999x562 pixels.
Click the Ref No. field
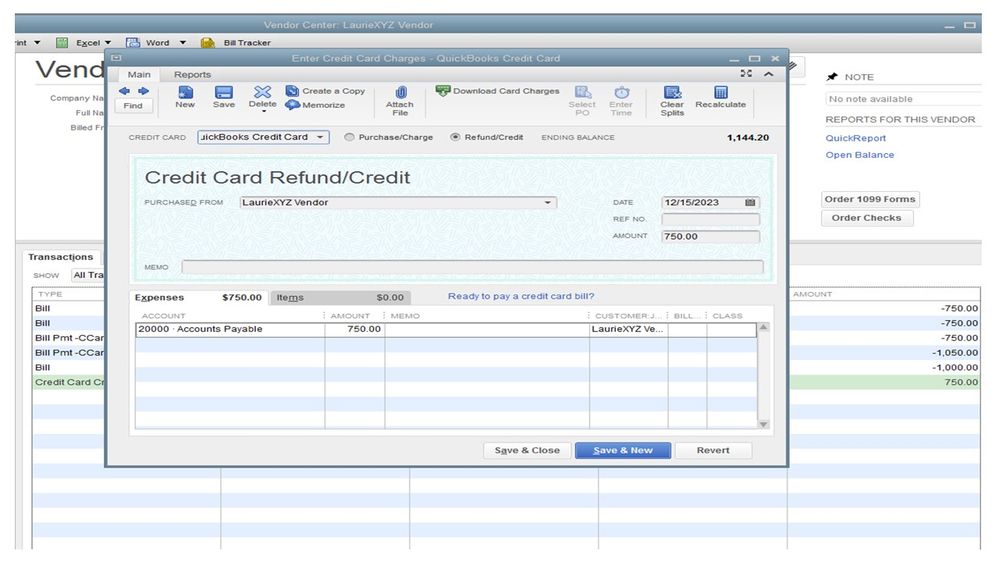tap(710, 219)
